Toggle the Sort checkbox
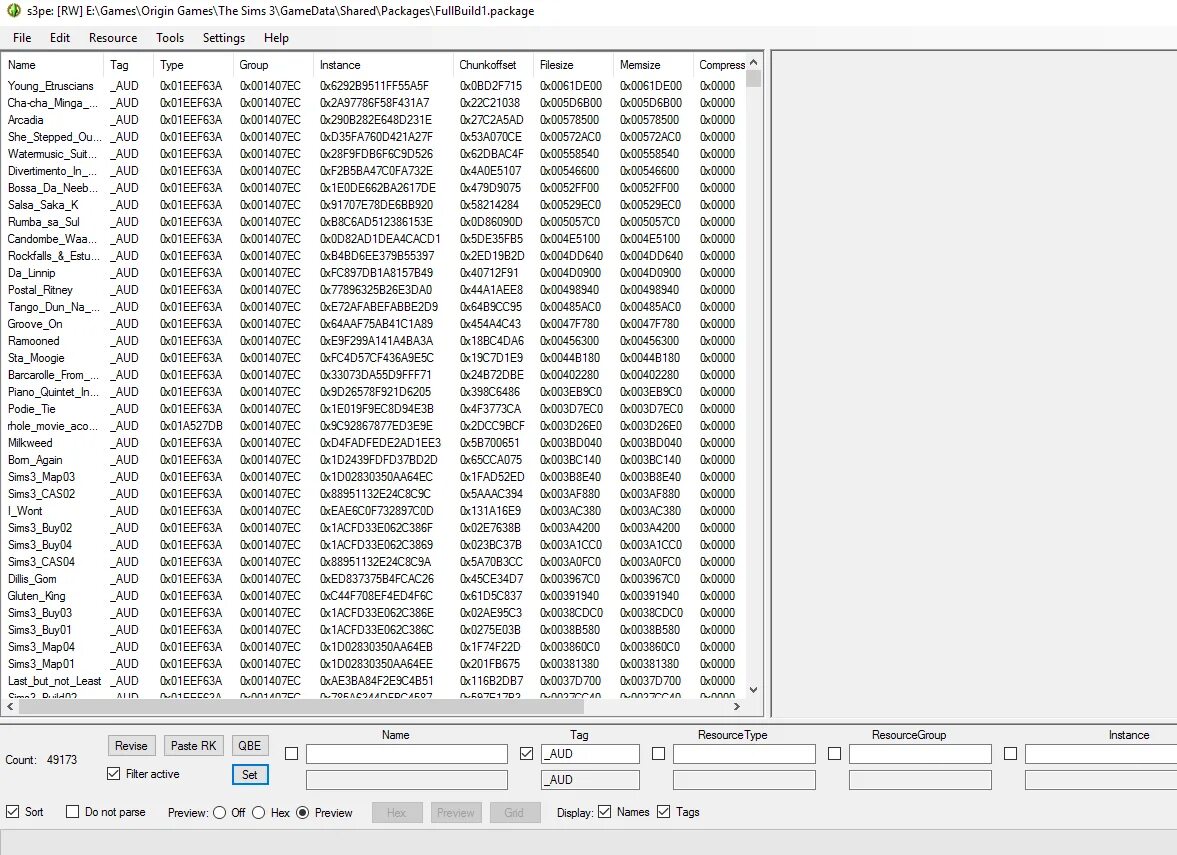Screen dimensions: 1177x855 click(x=12, y=811)
